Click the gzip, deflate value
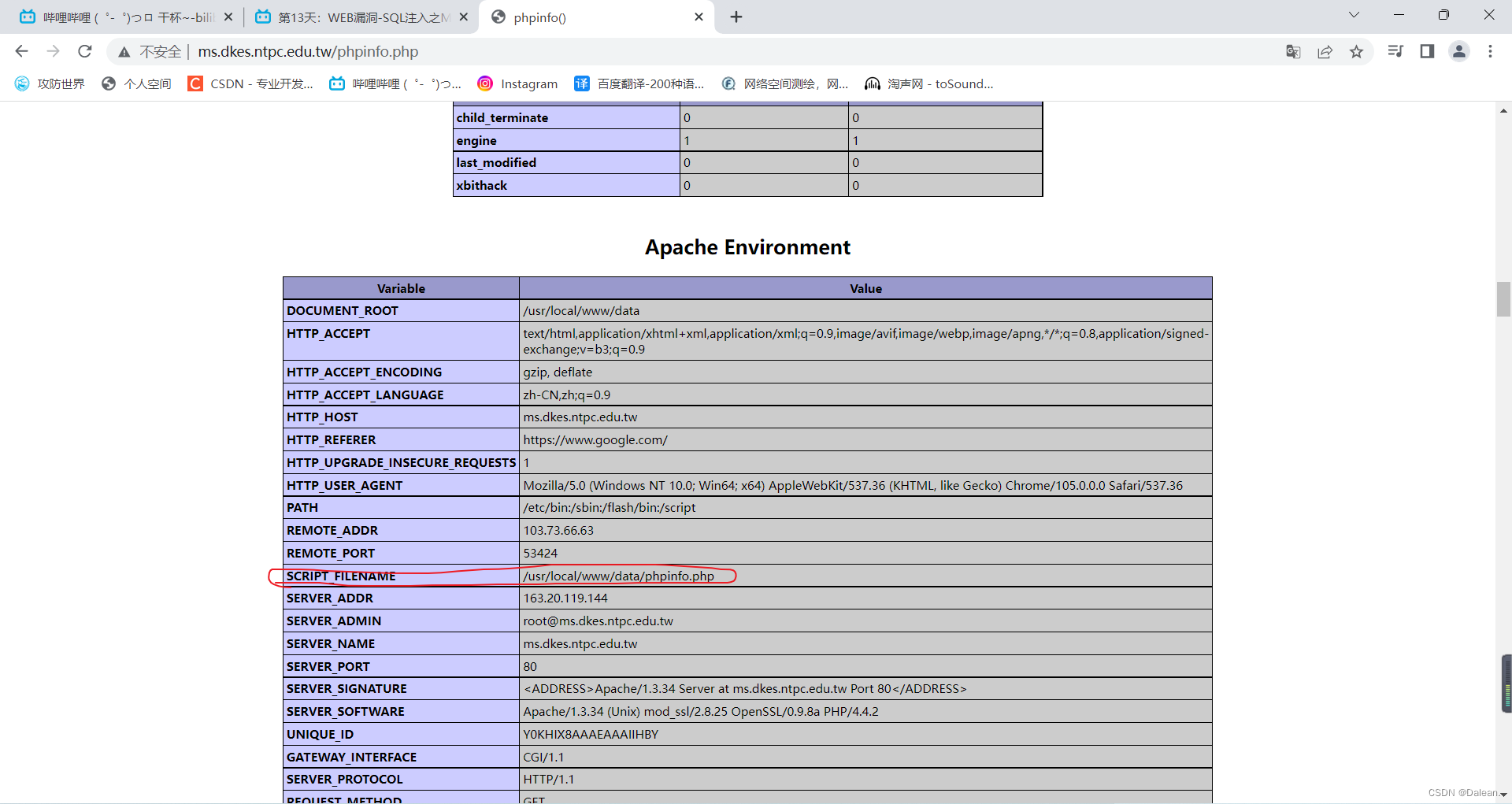 558,372
